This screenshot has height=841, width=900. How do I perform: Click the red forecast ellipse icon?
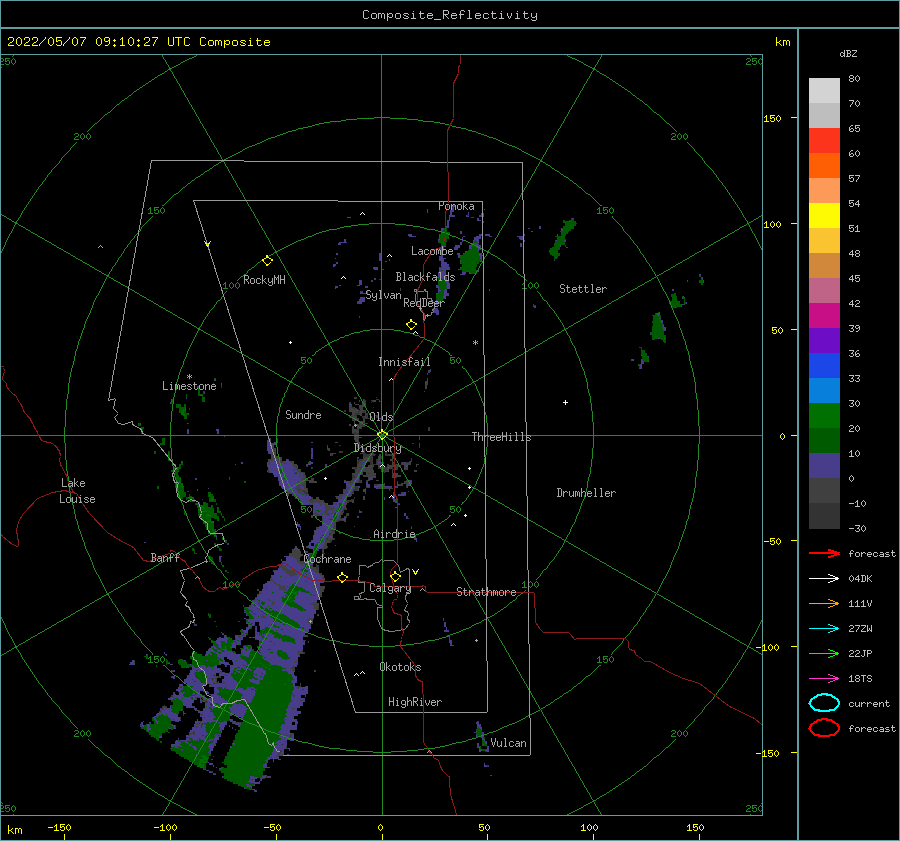pyautogui.click(x=824, y=728)
